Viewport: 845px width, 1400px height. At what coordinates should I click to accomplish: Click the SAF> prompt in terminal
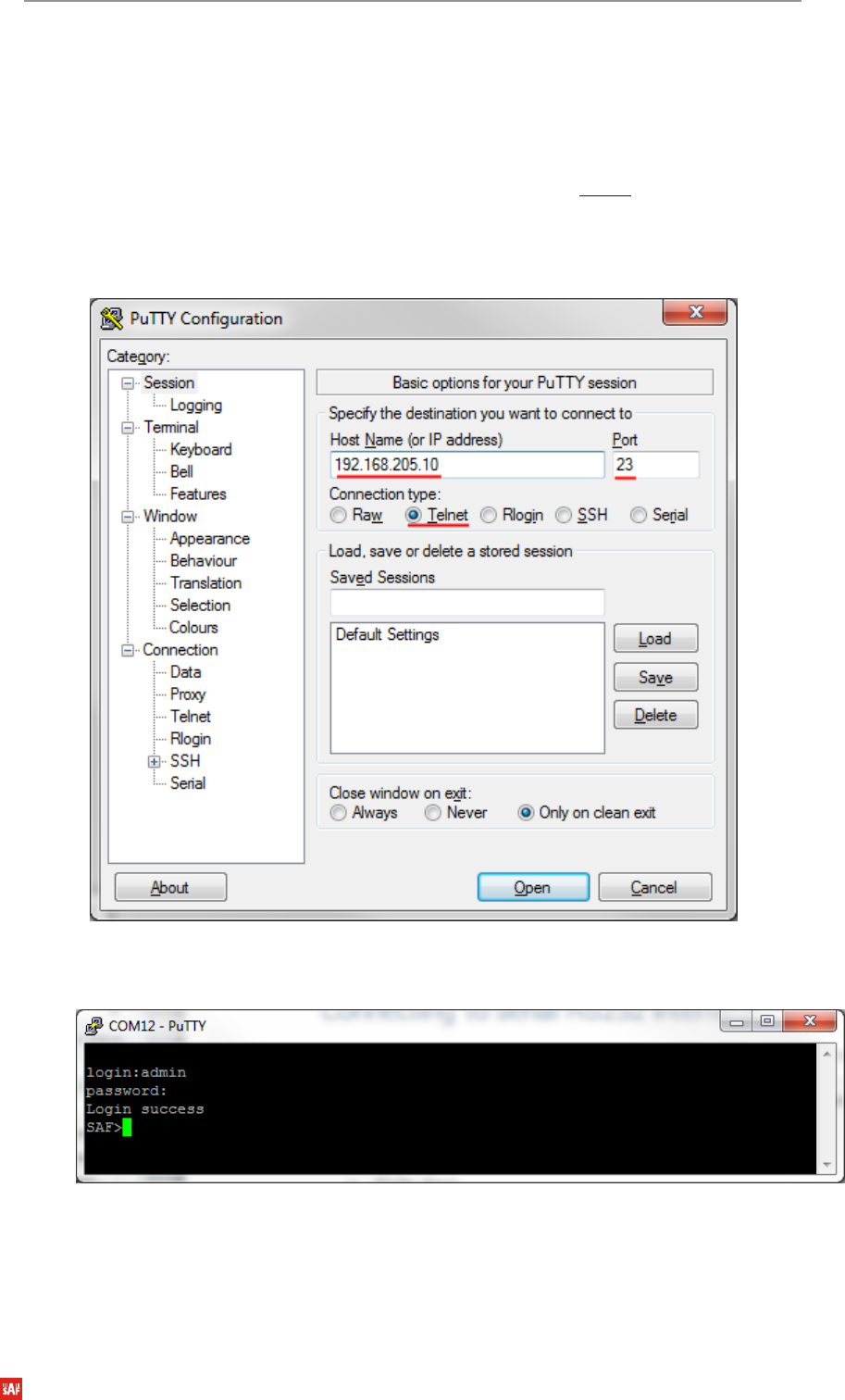[104, 1128]
